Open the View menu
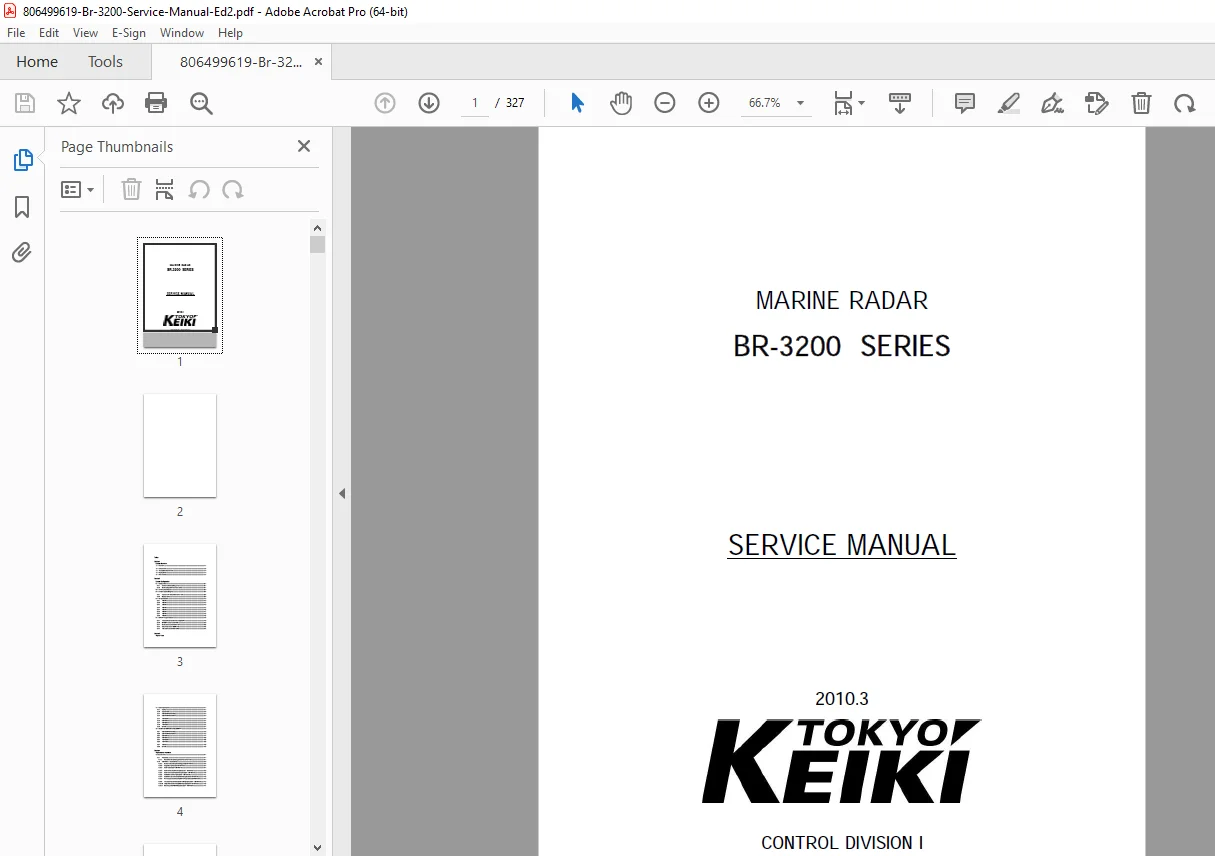Image resolution: width=1215 pixels, height=856 pixels. click(x=86, y=33)
